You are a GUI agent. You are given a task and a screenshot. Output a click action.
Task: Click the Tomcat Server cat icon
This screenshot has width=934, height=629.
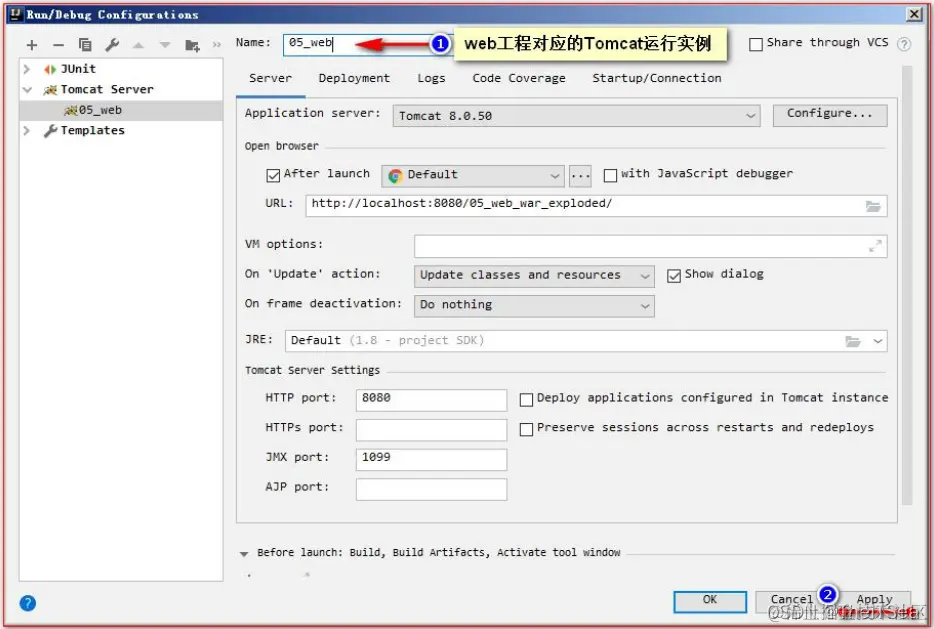click(x=50, y=90)
